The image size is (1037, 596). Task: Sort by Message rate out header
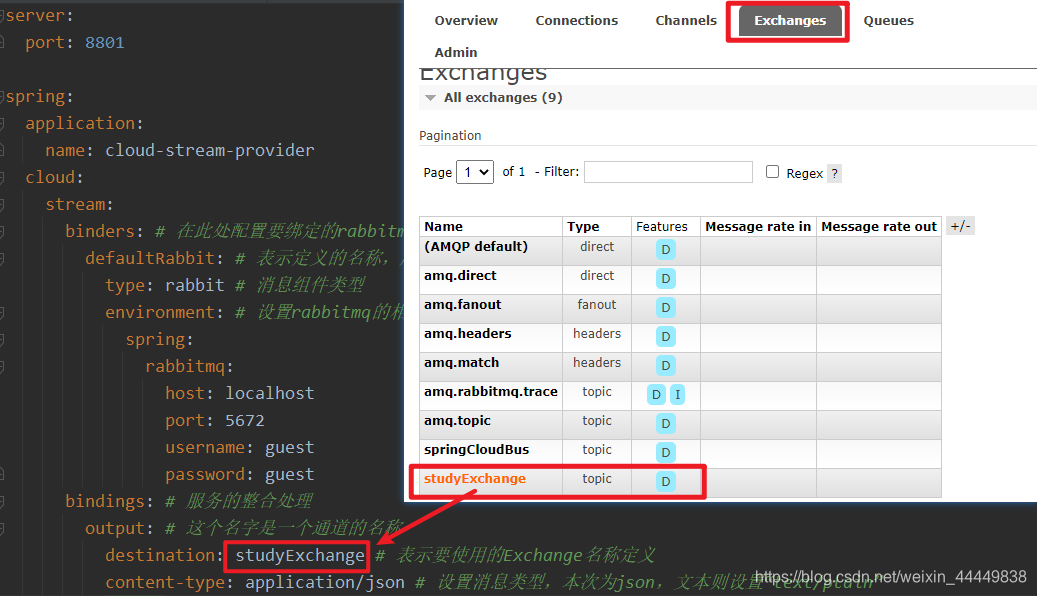(x=879, y=226)
